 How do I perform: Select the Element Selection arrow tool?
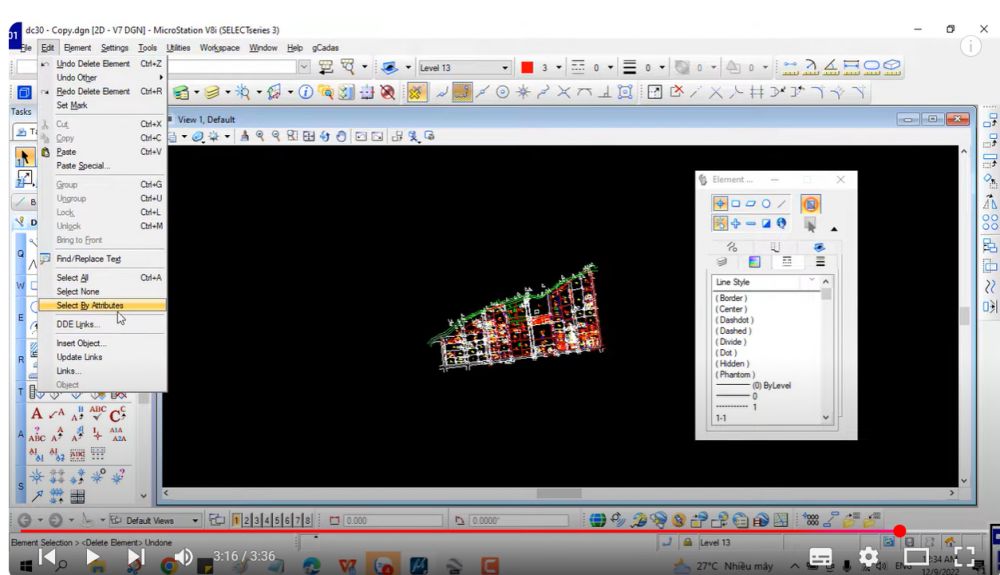26,157
